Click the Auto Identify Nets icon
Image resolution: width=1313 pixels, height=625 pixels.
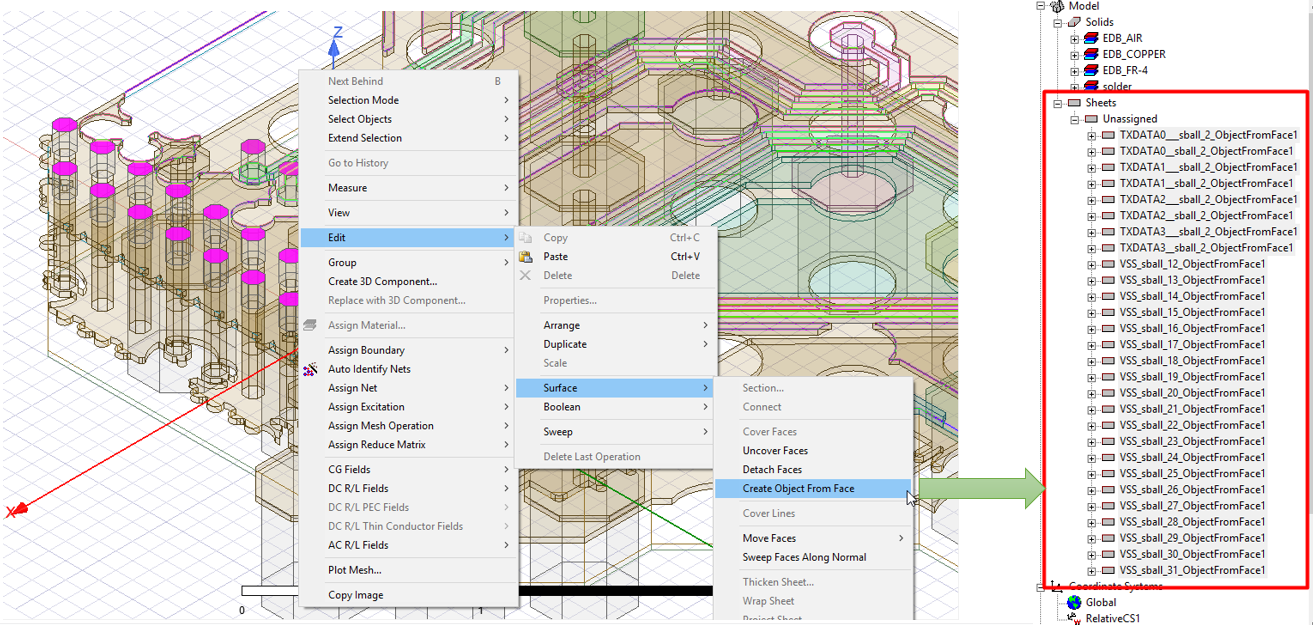[x=310, y=369]
